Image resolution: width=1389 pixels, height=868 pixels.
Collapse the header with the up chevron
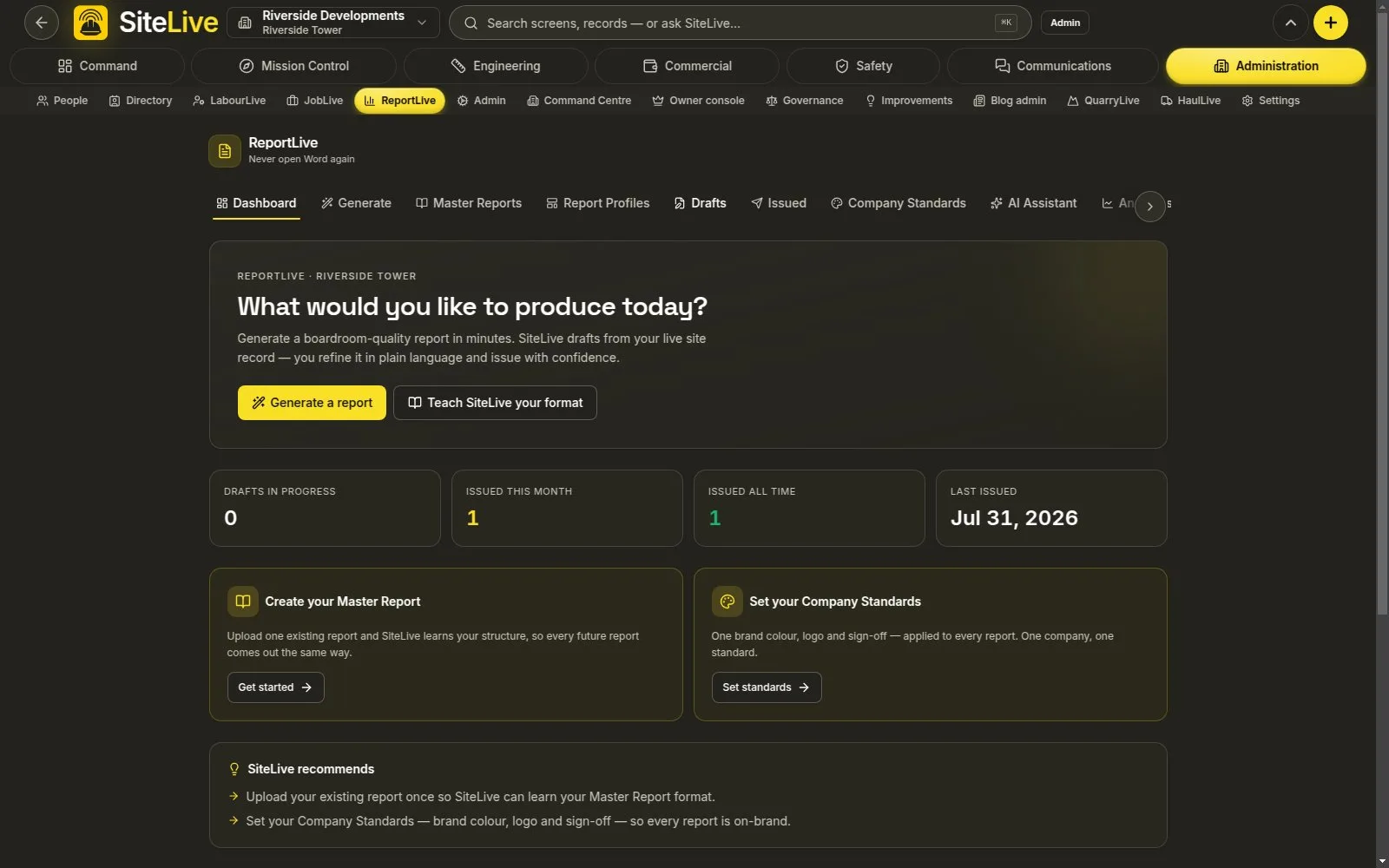point(1291,23)
